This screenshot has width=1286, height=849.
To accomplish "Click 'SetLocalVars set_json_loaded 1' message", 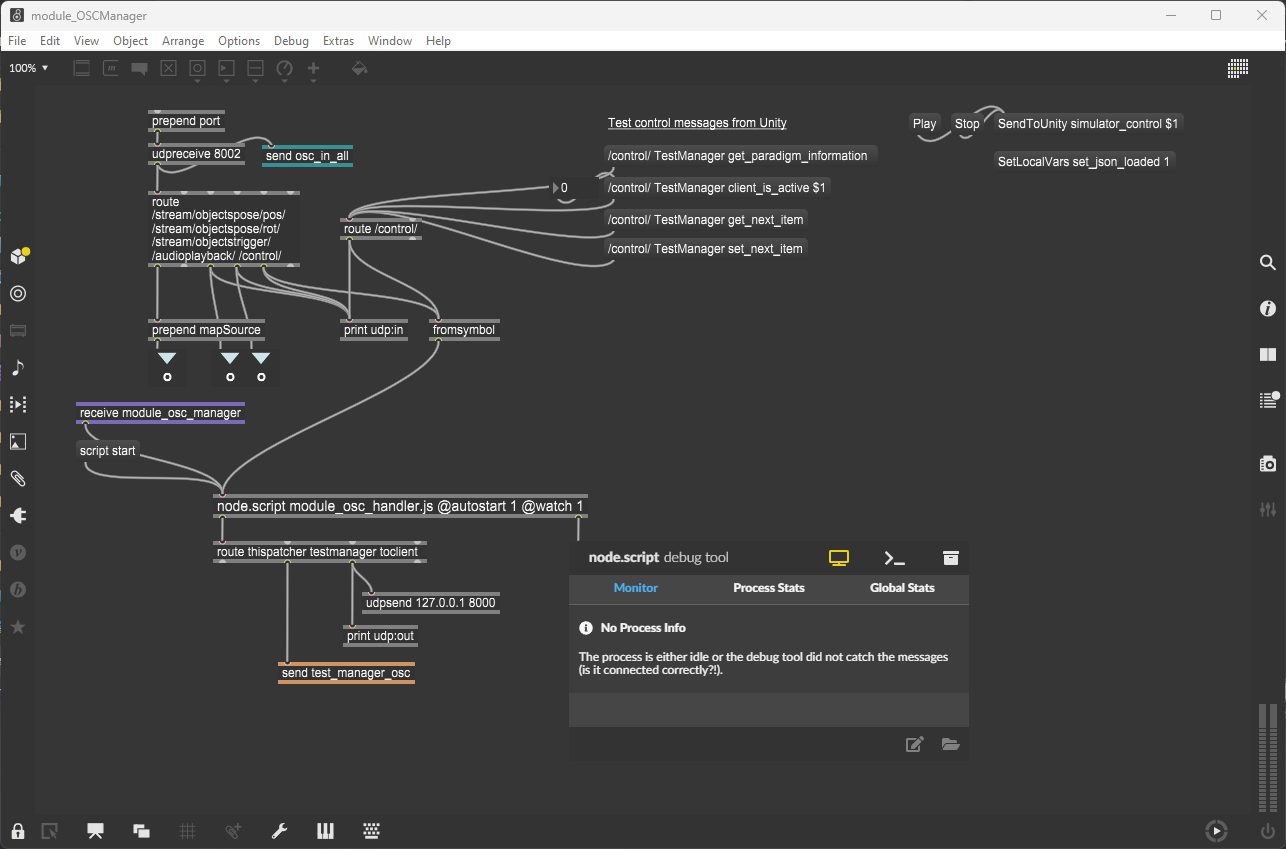I will tap(1084, 161).
